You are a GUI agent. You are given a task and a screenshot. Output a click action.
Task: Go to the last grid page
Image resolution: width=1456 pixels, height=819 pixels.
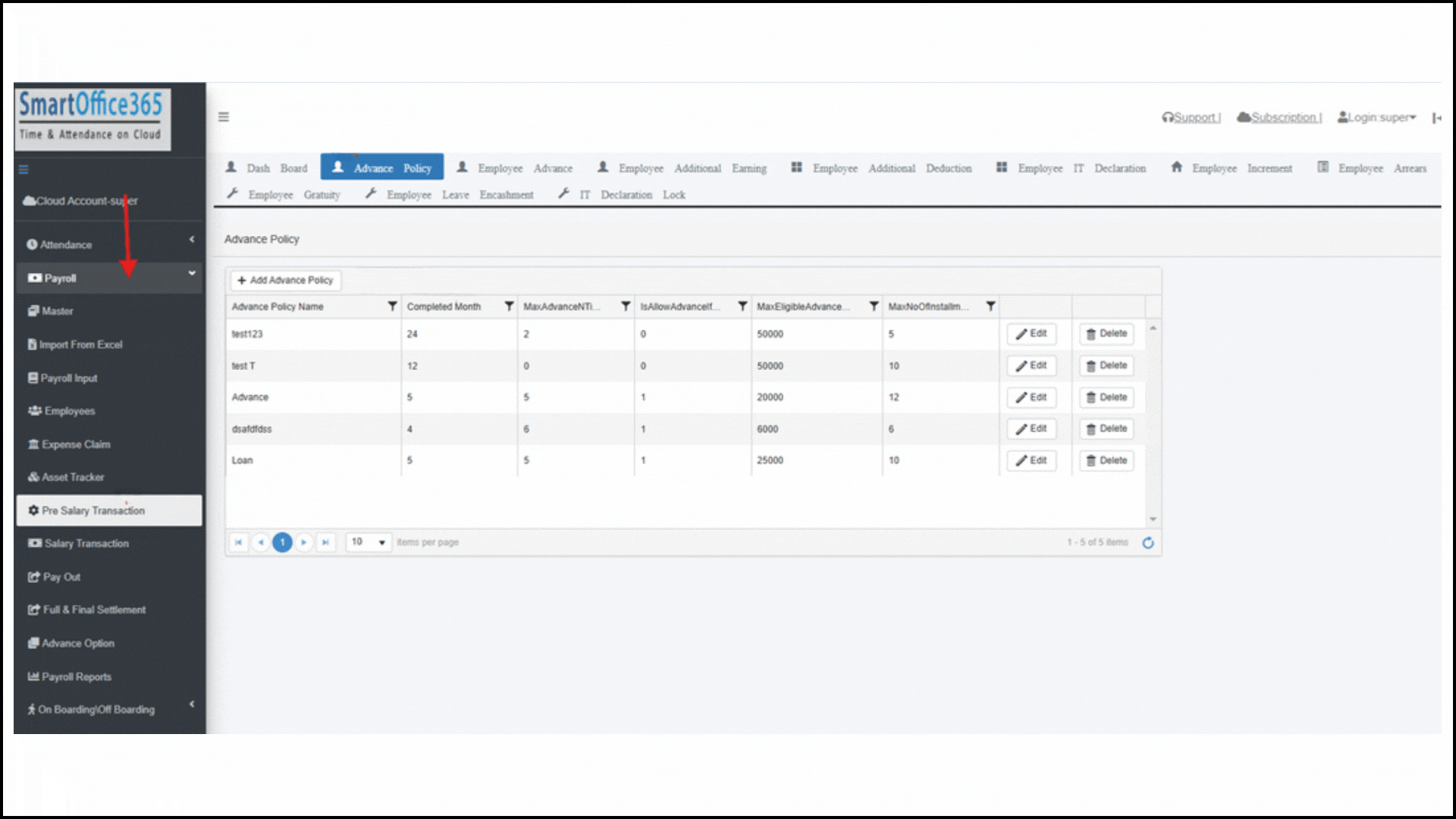(326, 542)
